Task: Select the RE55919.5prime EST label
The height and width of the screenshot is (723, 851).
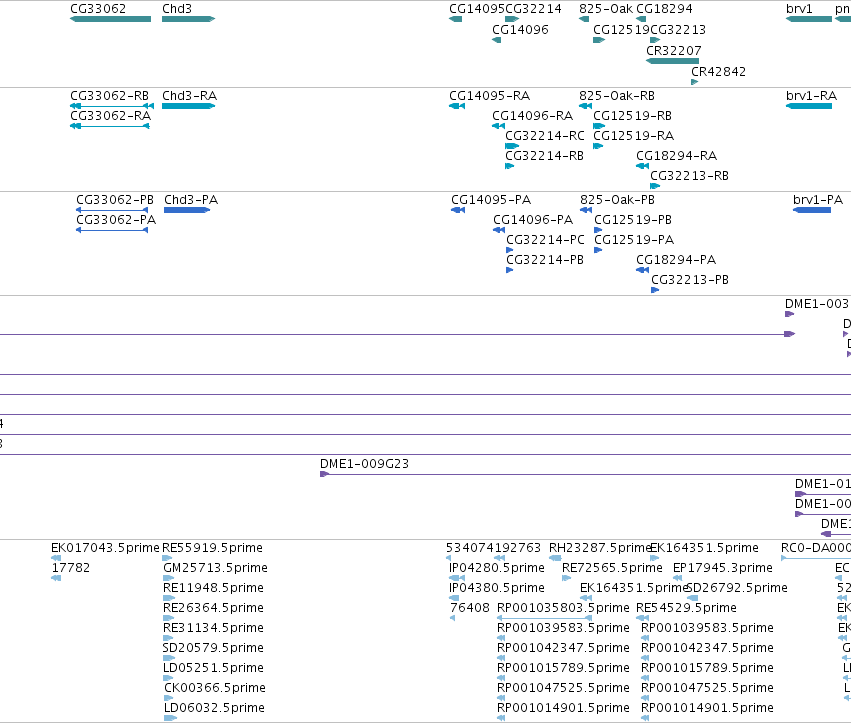Action: (x=212, y=548)
